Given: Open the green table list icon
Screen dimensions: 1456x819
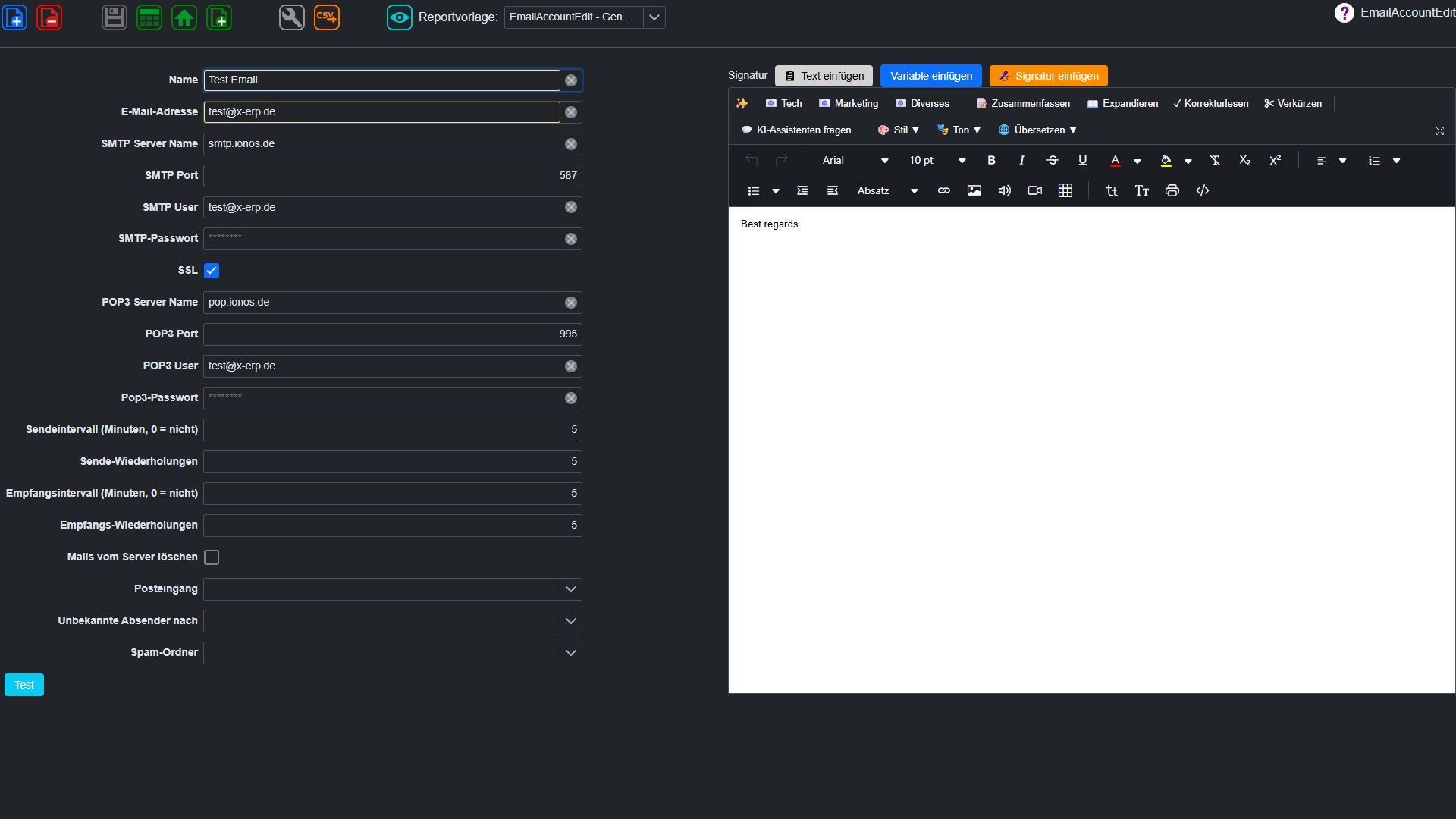Looking at the screenshot, I should [149, 17].
